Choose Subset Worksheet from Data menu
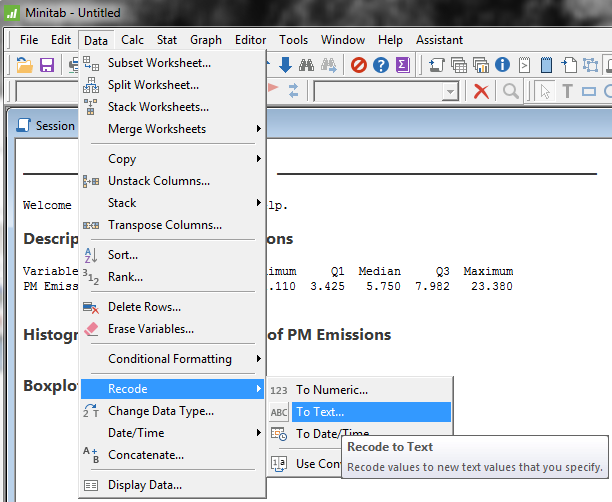This screenshot has height=502, width=612. (172, 62)
